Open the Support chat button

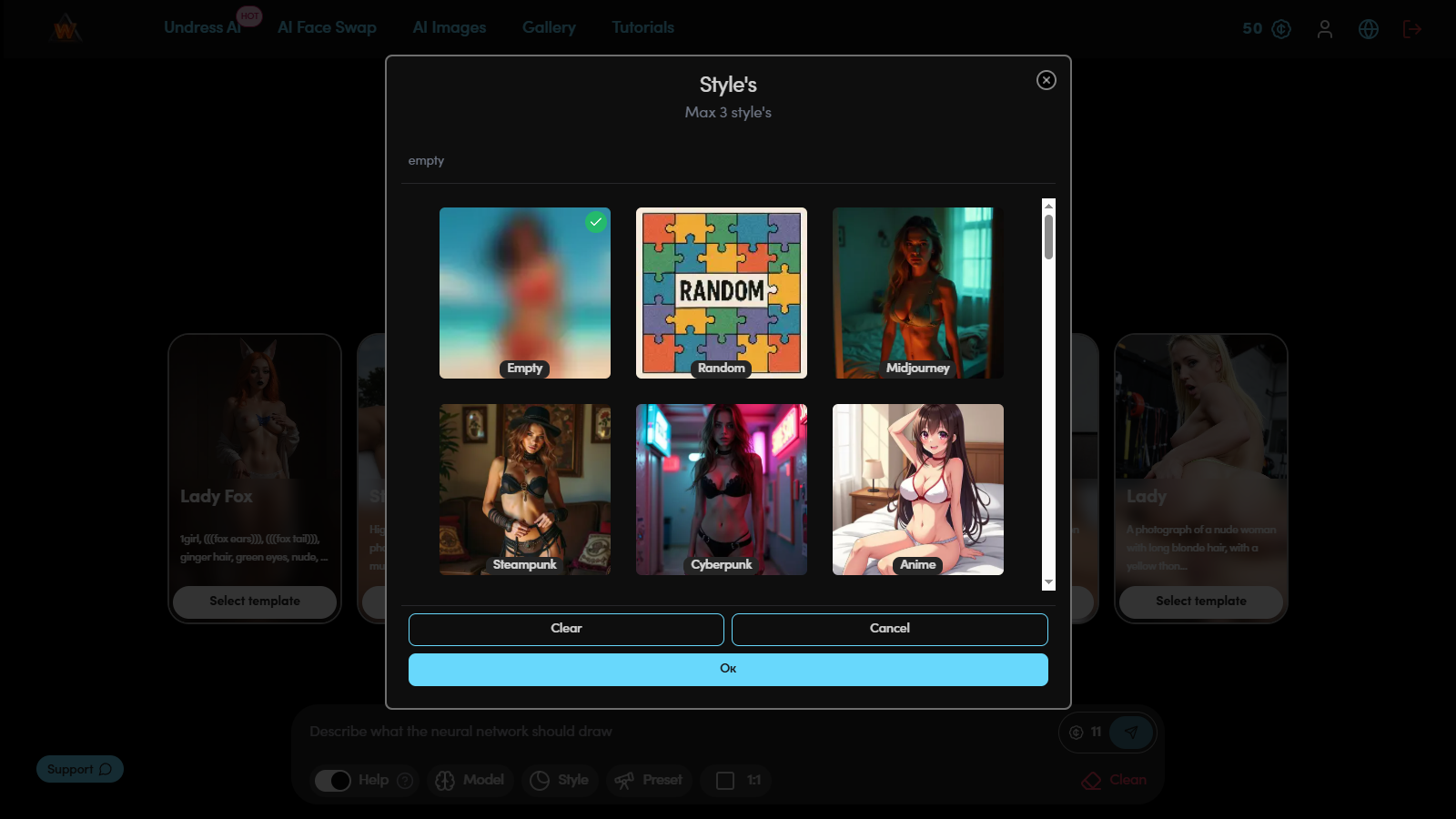80,769
